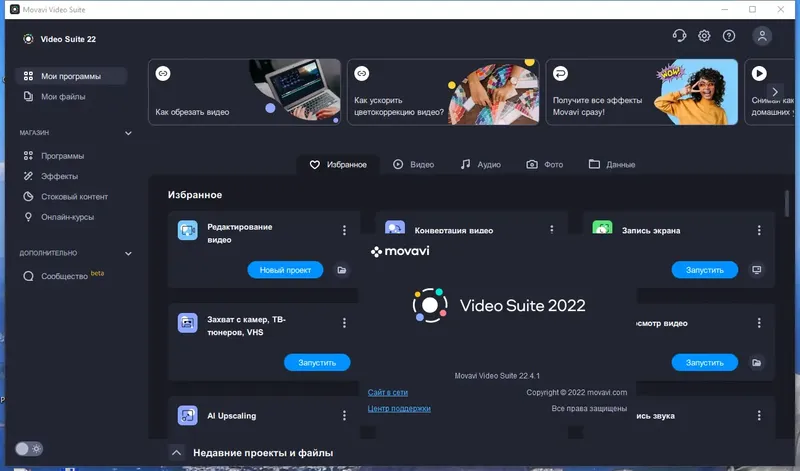The height and width of the screenshot is (471, 800).
Task: Open the "Сайт в сети" link
Action: 388,392
